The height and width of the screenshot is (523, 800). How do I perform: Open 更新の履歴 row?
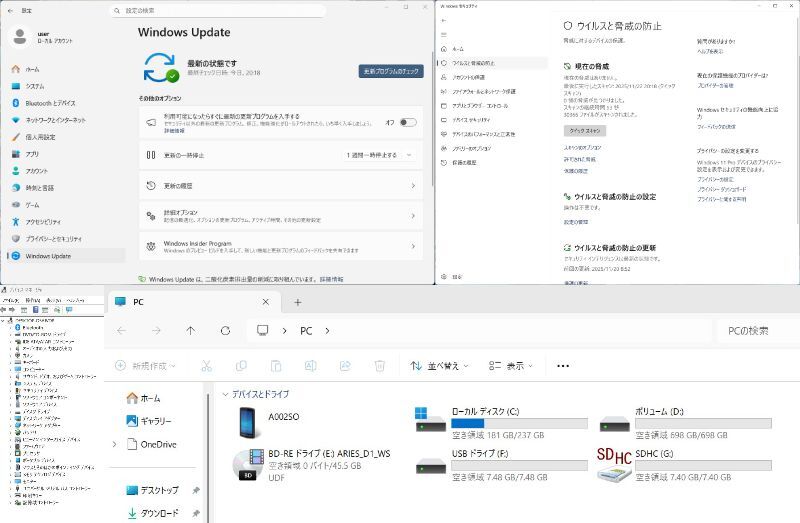(x=281, y=186)
